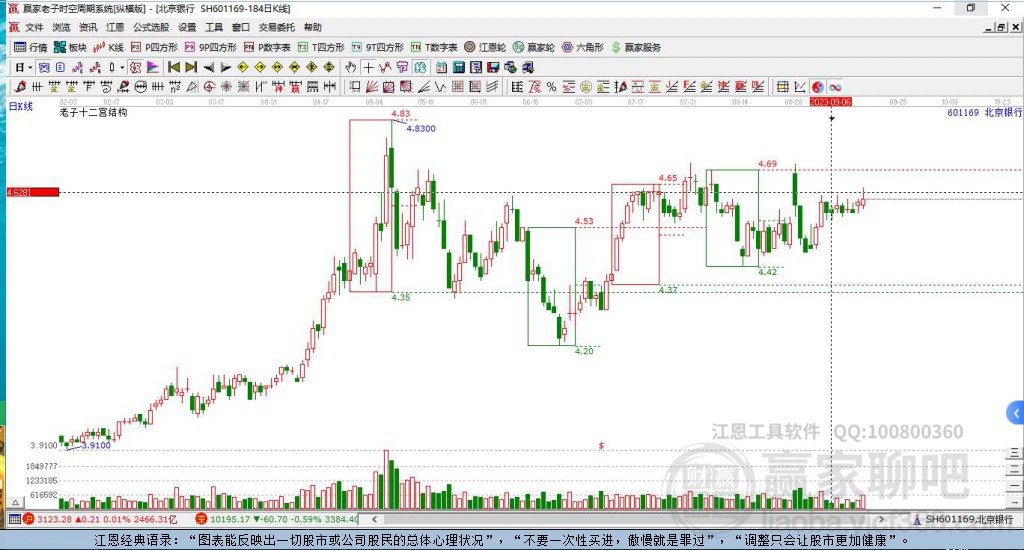Select the hand pan tool
The image size is (1024, 550).
351,67
